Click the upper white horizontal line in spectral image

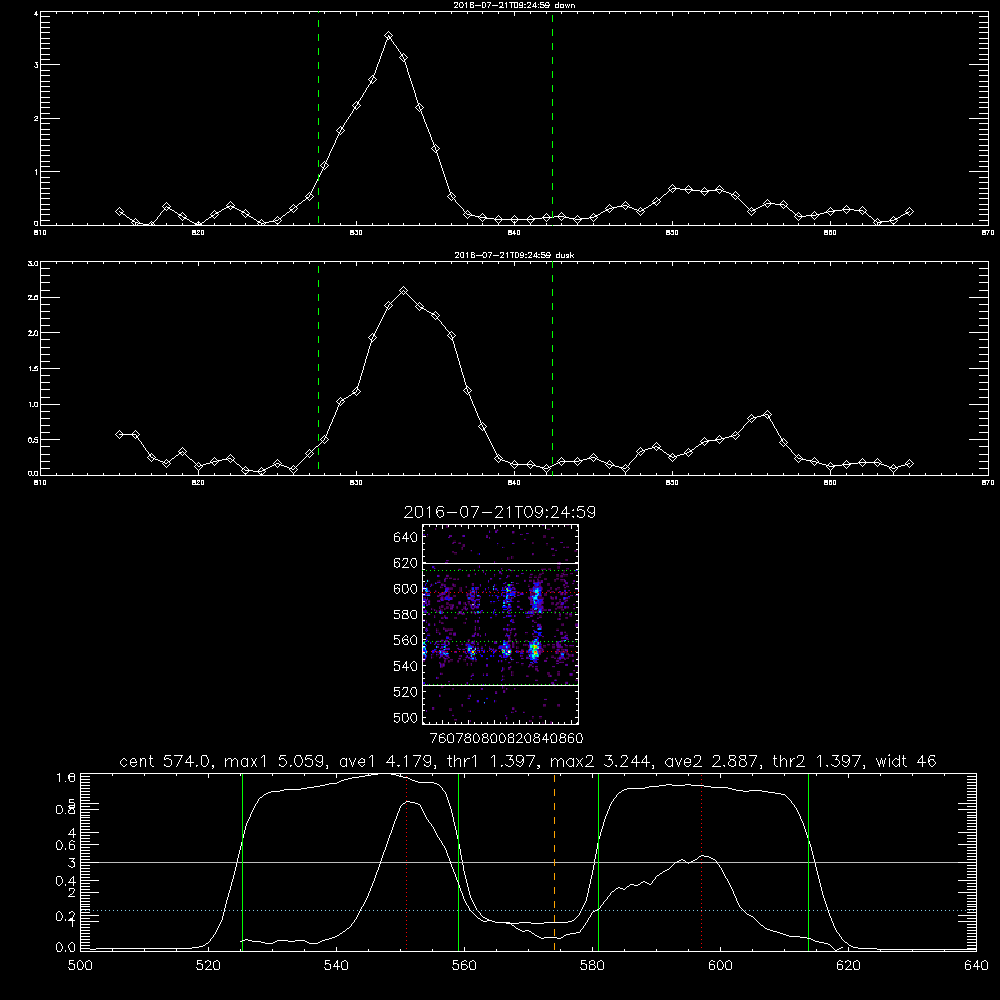(x=500, y=563)
